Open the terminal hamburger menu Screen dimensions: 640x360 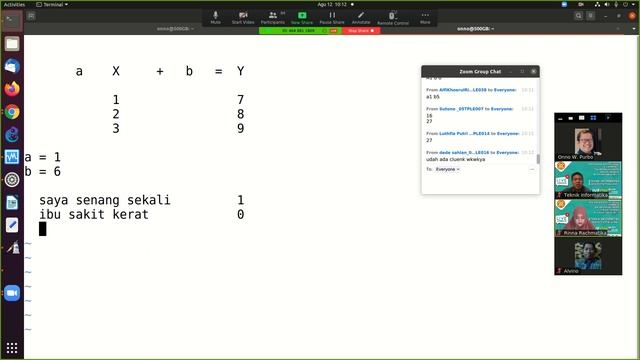[591, 16]
